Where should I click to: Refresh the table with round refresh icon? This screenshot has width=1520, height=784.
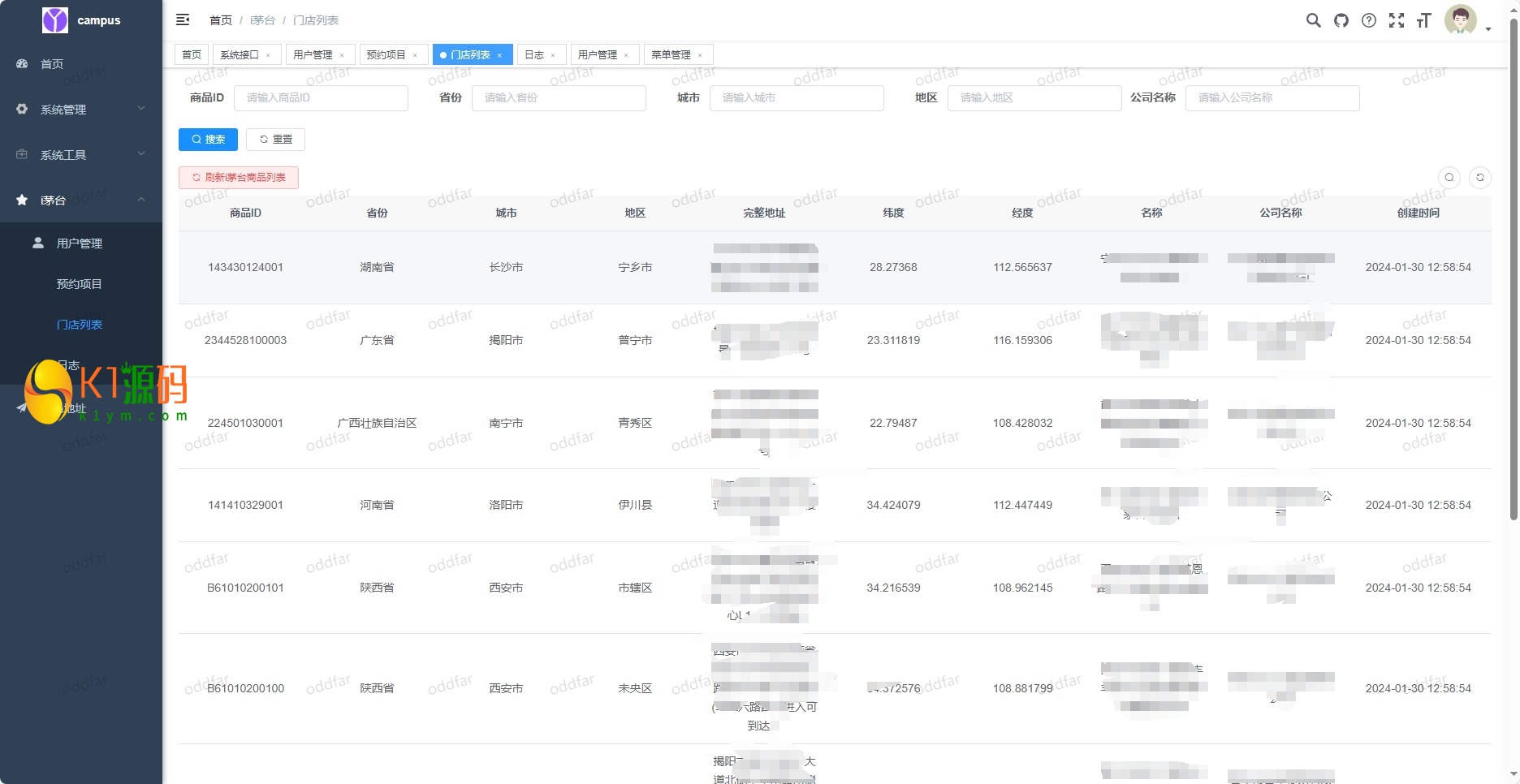pyautogui.click(x=1480, y=178)
